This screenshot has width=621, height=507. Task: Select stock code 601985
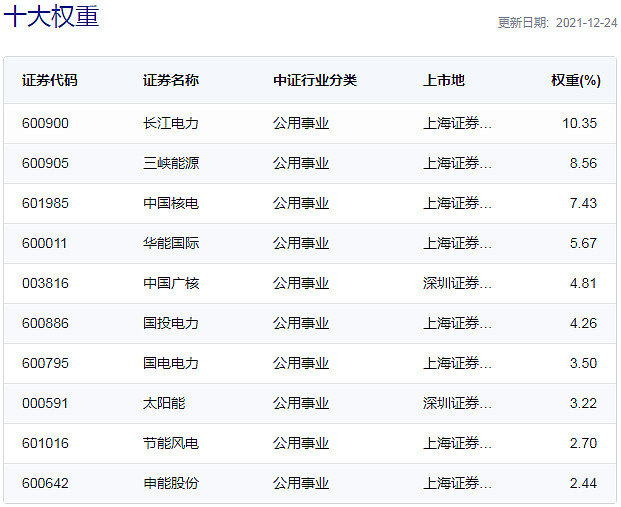coord(45,203)
